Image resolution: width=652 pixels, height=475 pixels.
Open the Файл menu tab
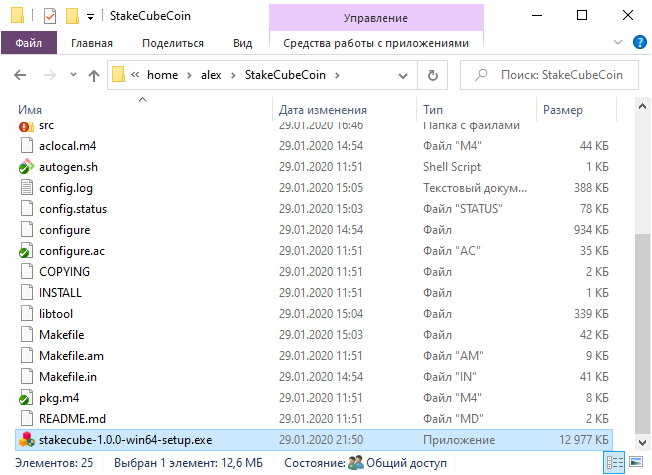(x=29, y=43)
